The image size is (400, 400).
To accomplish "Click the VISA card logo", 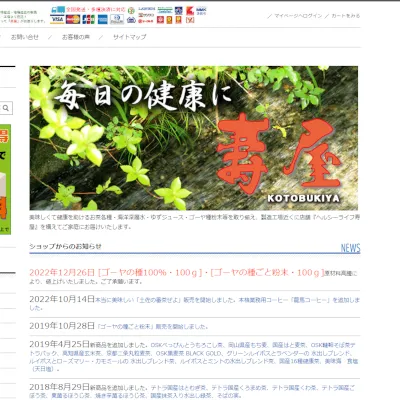I will coord(57,19).
